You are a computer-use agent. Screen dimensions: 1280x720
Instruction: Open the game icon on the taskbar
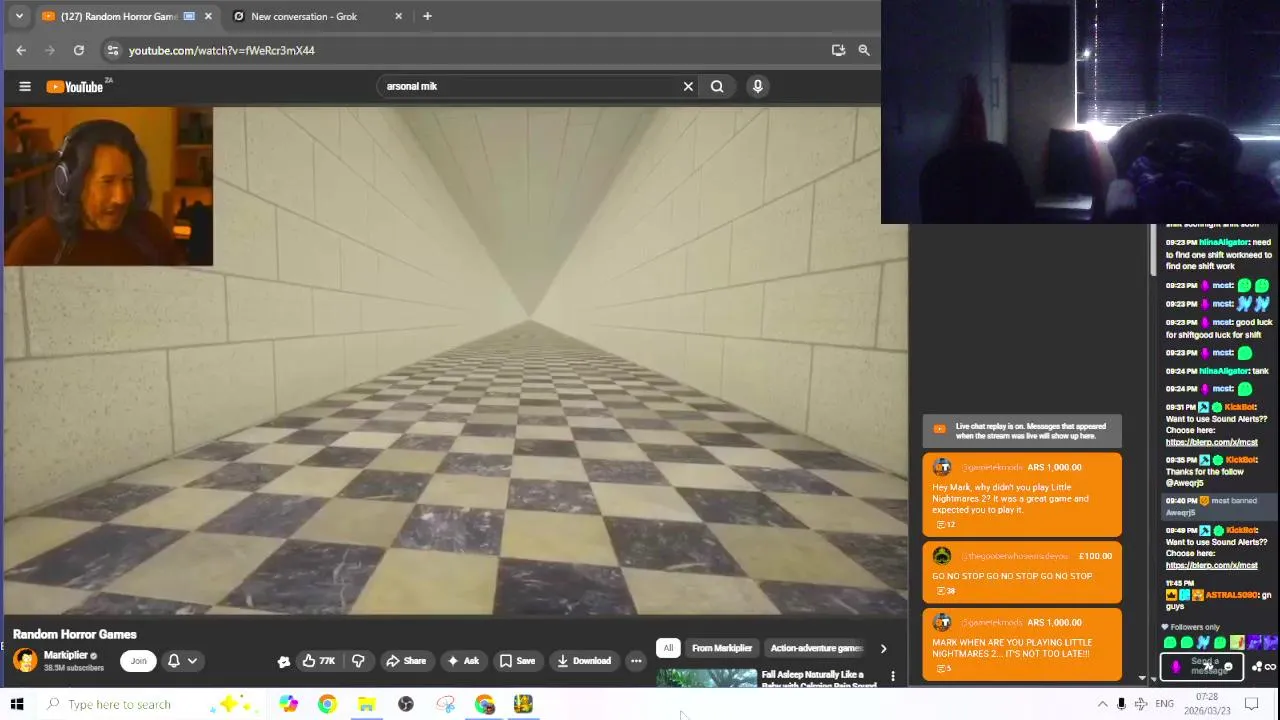(523, 704)
